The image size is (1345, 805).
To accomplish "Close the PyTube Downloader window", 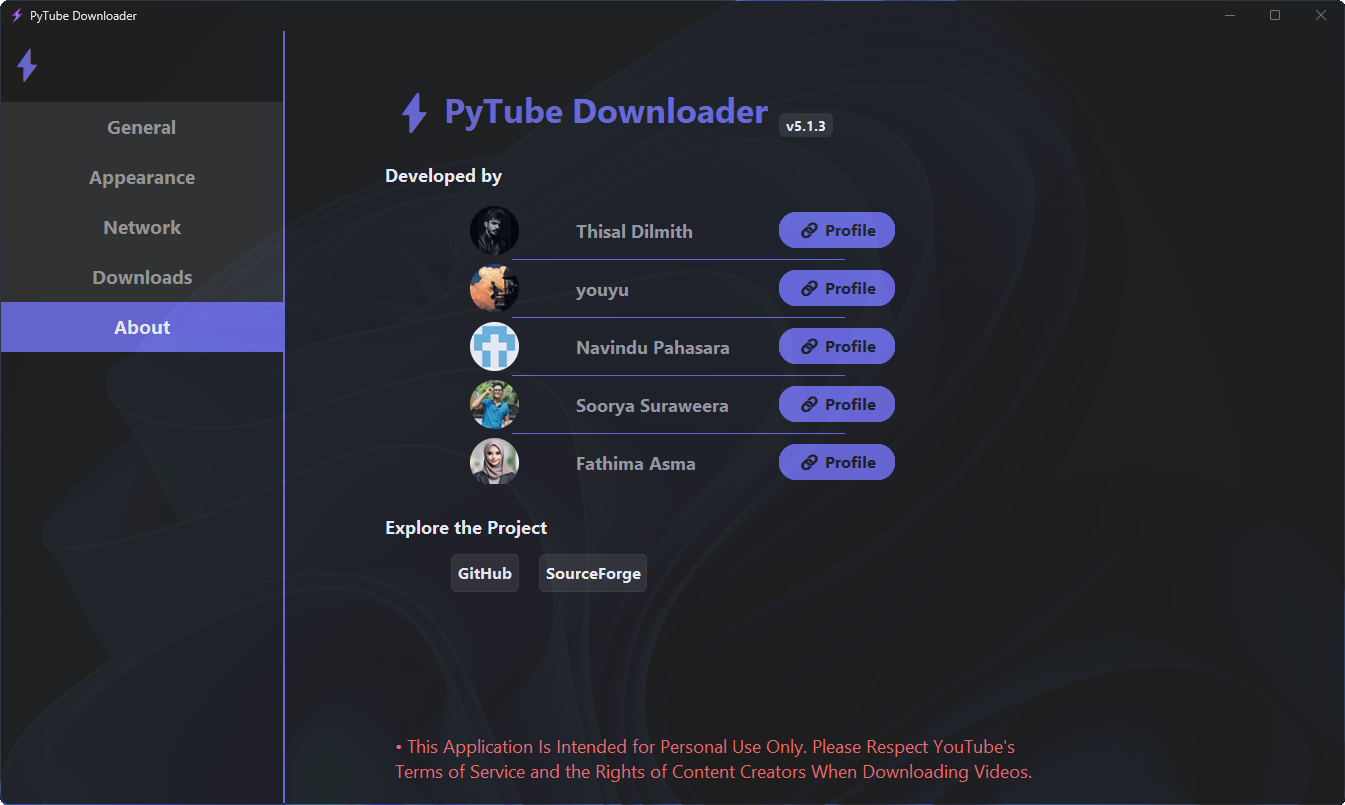I will 1321,15.
